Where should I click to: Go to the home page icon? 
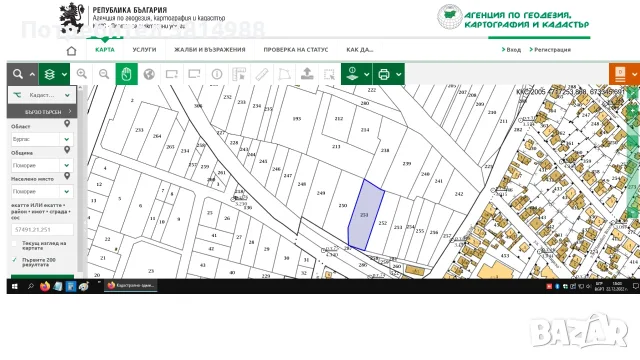coord(71,51)
